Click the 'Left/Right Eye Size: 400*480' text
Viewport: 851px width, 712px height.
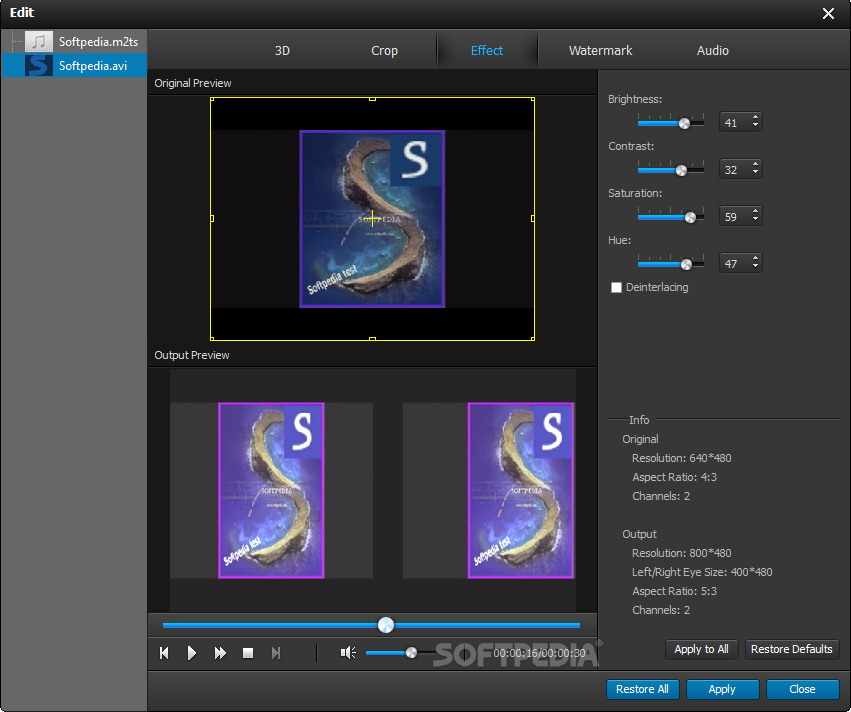pos(702,572)
